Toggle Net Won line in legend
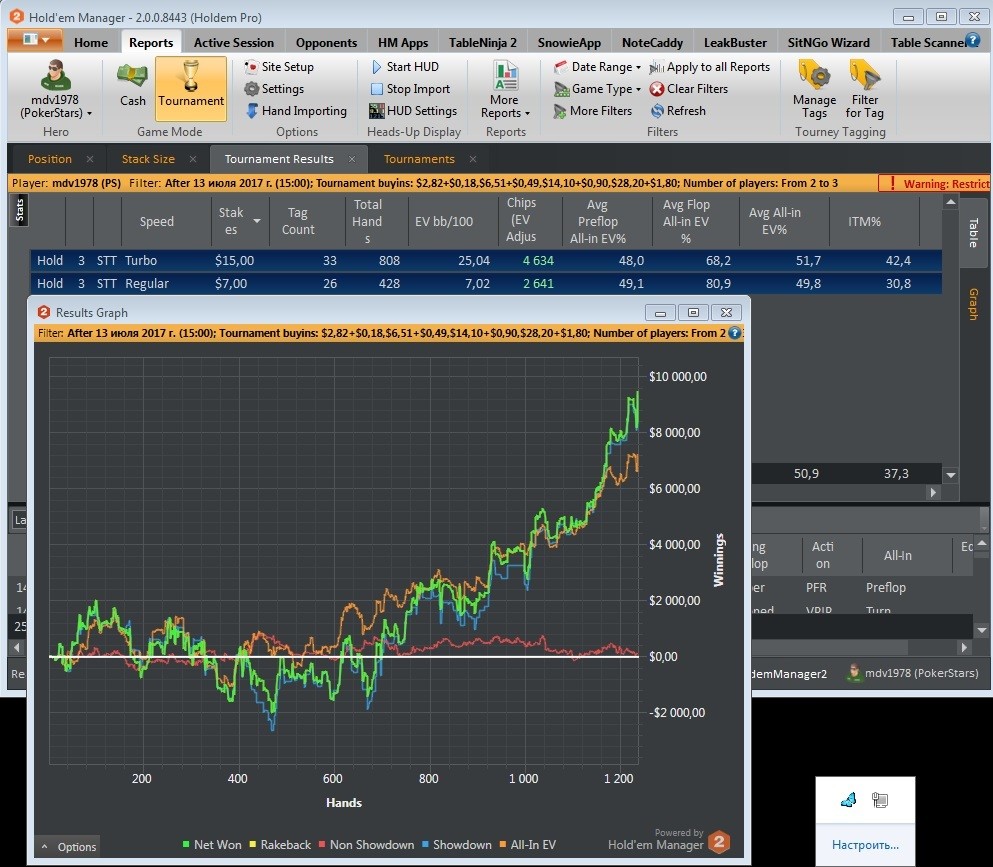 pos(212,845)
